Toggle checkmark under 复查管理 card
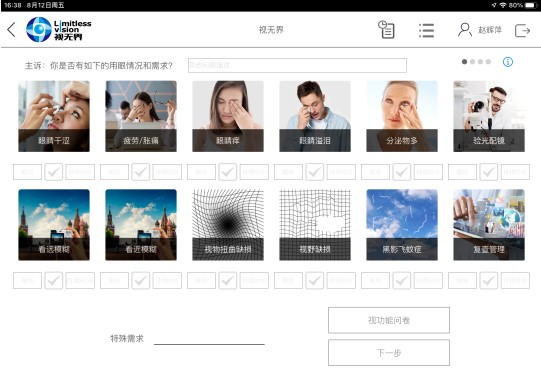Screen dimensions: 541x385 click(x=489, y=280)
